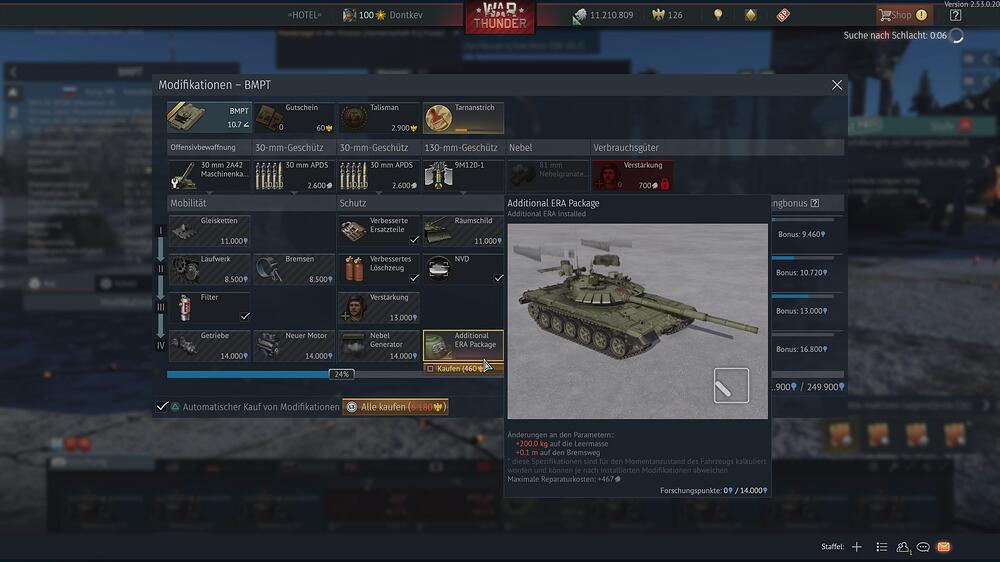Open the help question mark icon at top right
The image size is (1000, 562).
[x=955, y=15]
